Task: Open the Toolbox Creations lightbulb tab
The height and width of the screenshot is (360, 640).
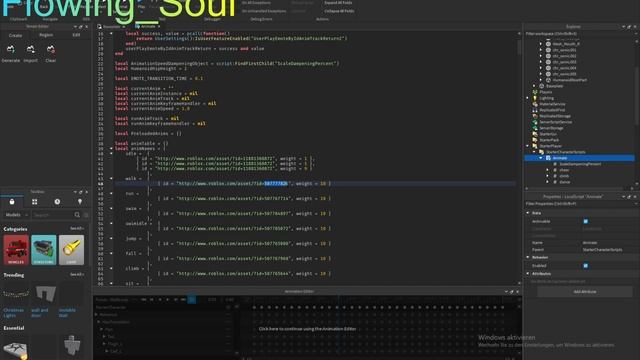Action: [x=80, y=202]
